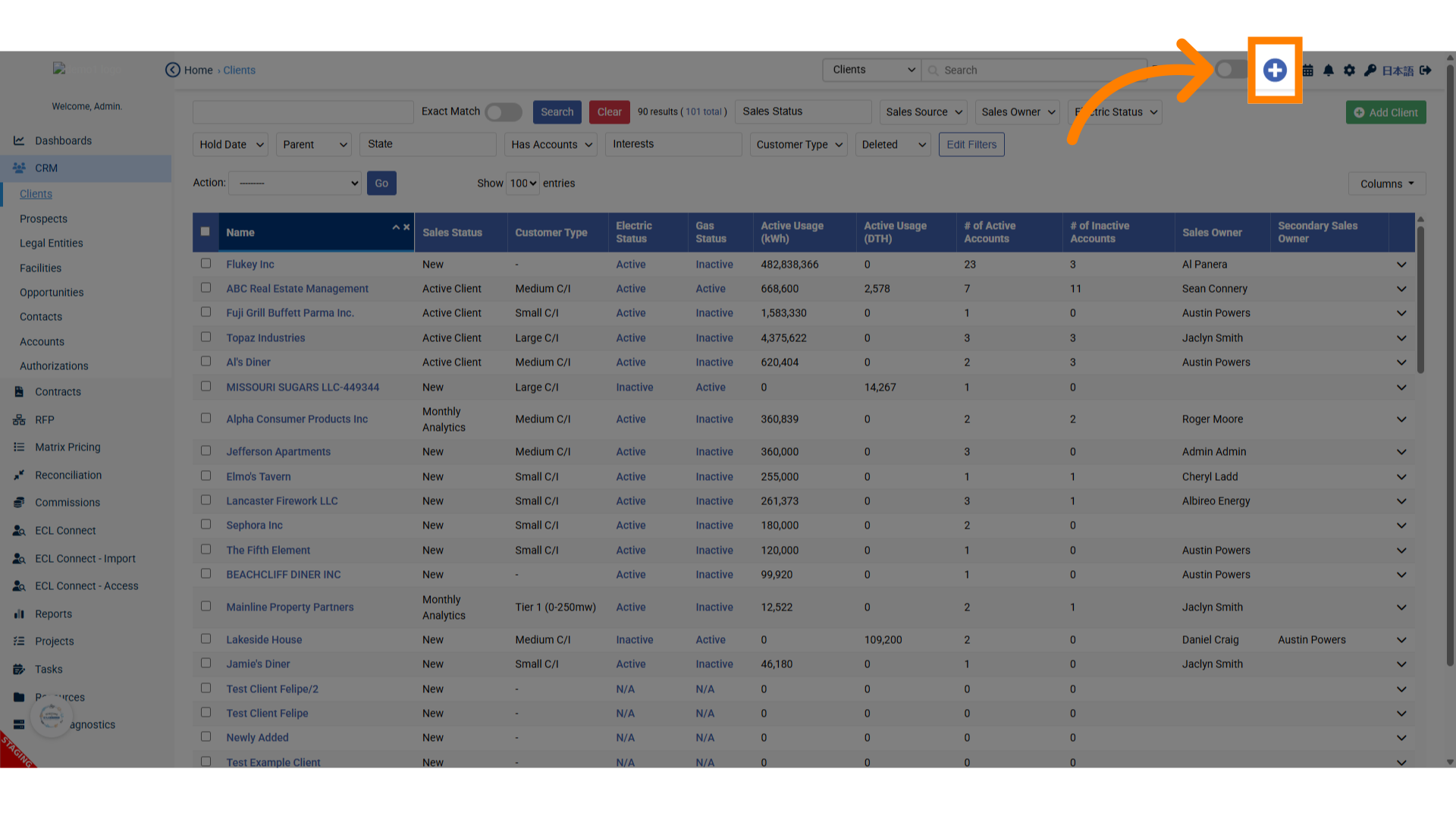Click the CRM people icon
The height and width of the screenshot is (819, 1456).
tap(19, 168)
